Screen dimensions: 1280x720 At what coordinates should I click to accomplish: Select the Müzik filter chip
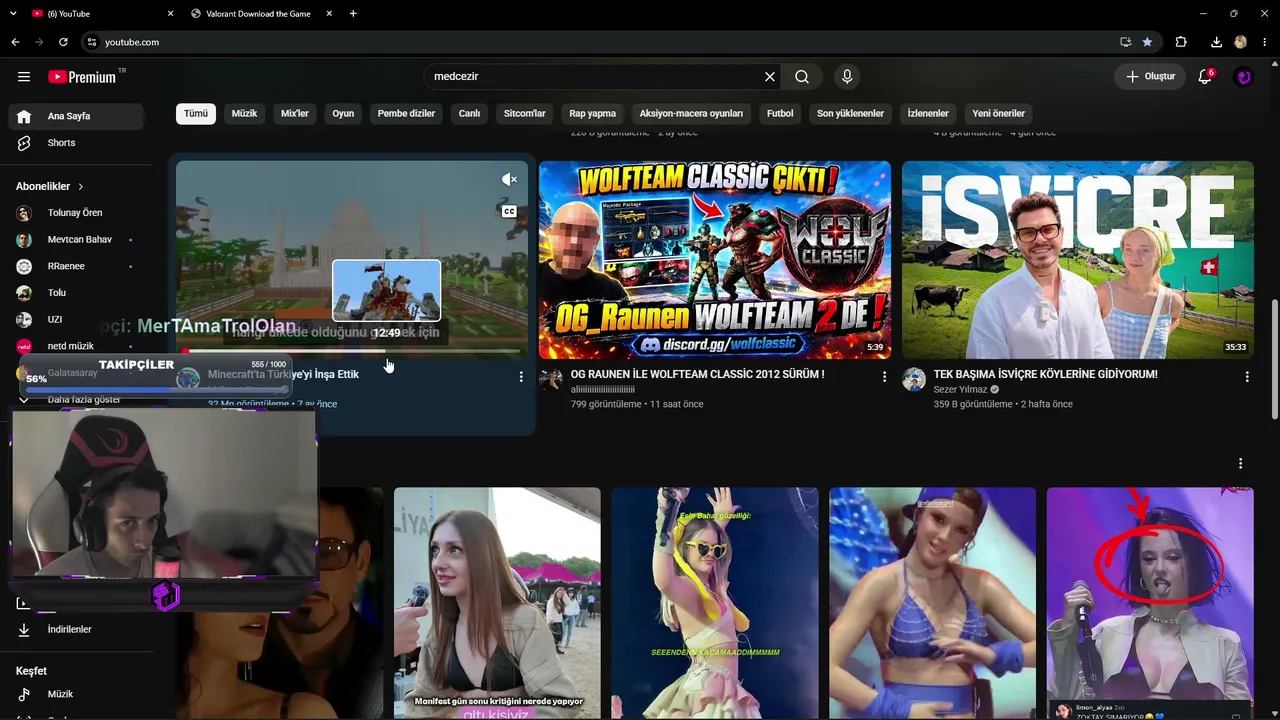pyautogui.click(x=244, y=113)
